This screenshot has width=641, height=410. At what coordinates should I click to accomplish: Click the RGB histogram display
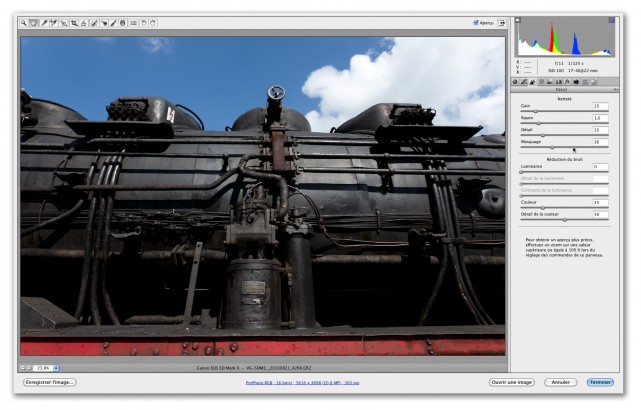tap(565, 36)
